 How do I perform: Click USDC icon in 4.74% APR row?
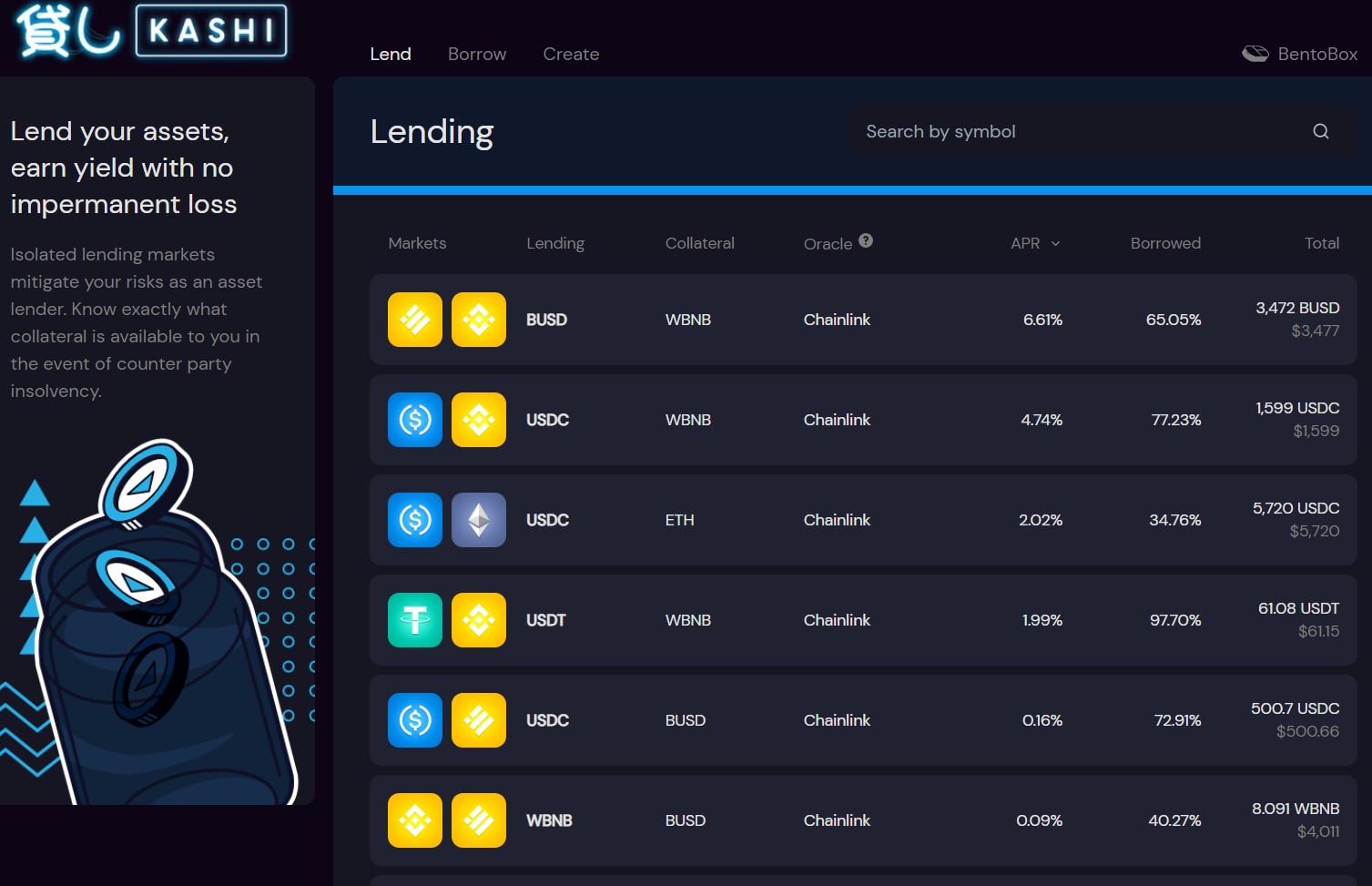(x=415, y=420)
